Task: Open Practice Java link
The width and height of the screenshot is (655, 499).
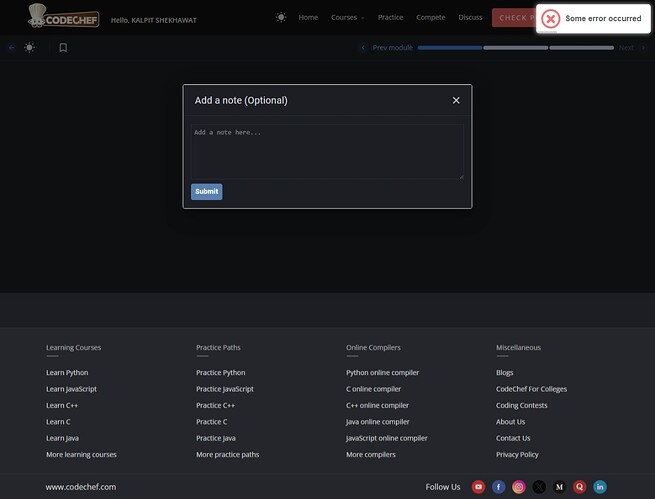Action: tap(216, 438)
